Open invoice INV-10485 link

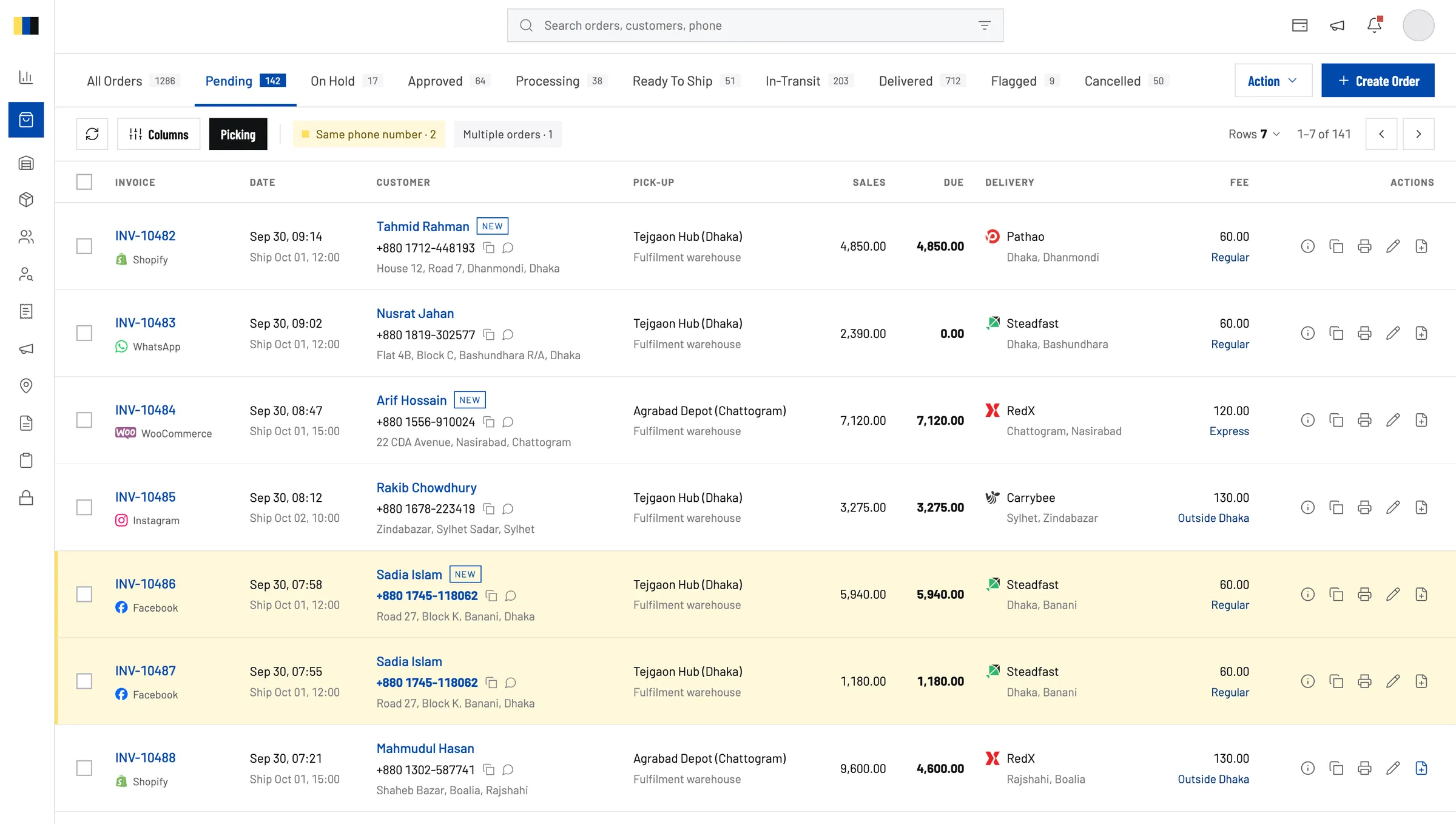(x=145, y=497)
